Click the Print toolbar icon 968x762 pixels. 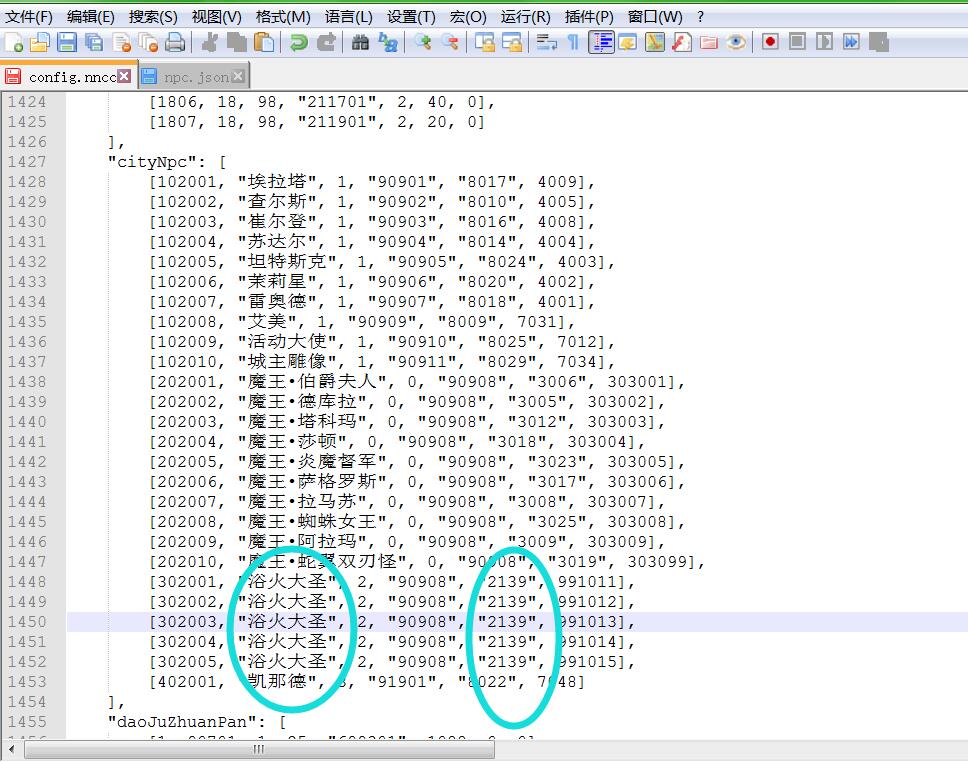(175, 42)
